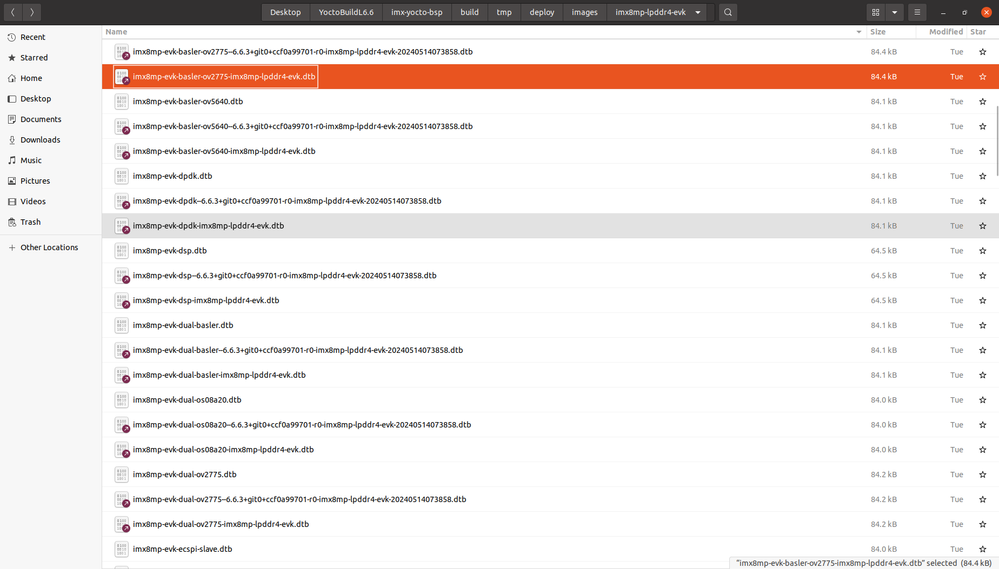Select symlink icon of imx8mp-evk-basler-ov5640-imx8mp-lpddr4-evk.dtb
Screen dimensions: 999x569
121,151
